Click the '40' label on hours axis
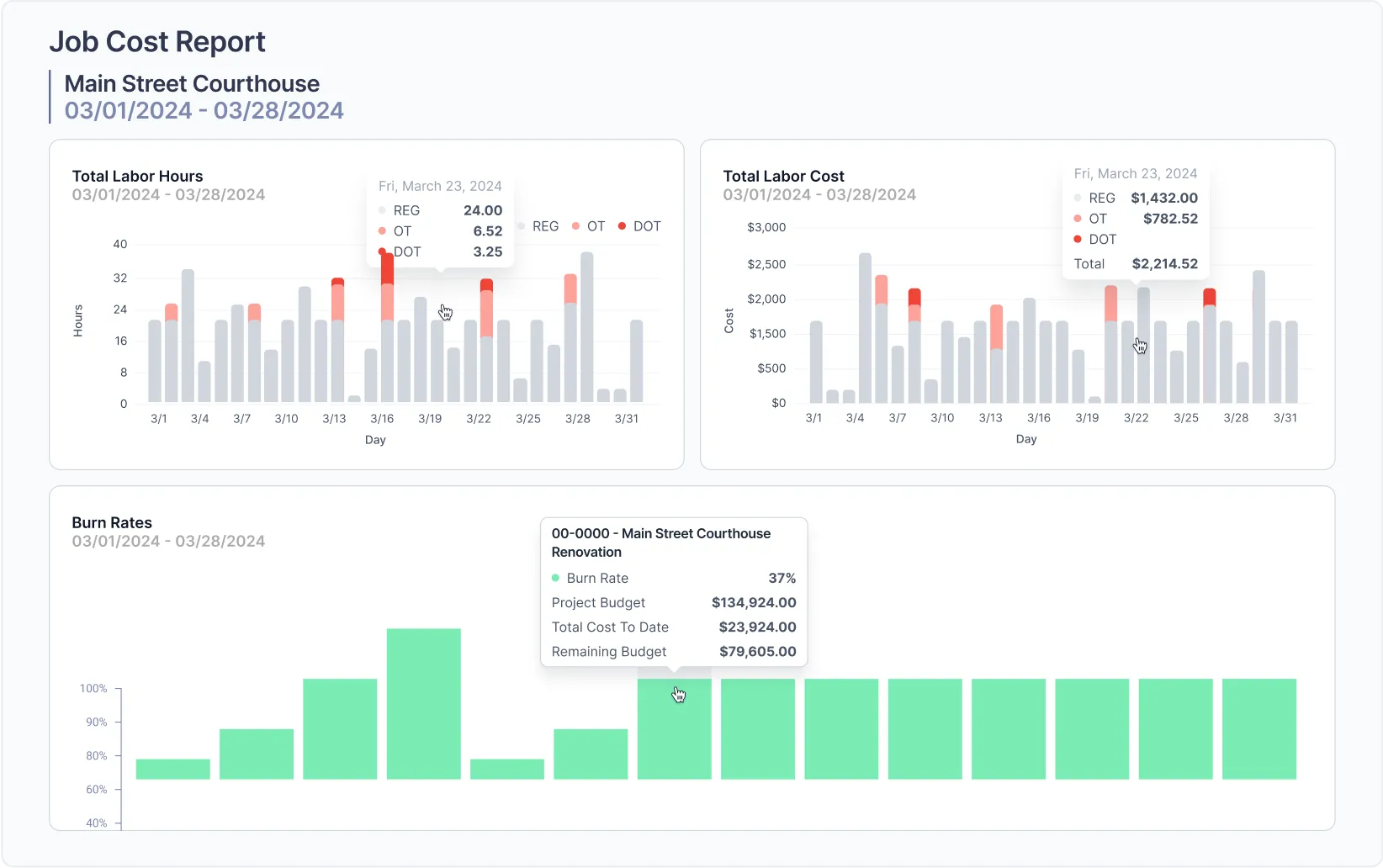Viewport: 1383px width, 868px height. [x=120, y=244]
